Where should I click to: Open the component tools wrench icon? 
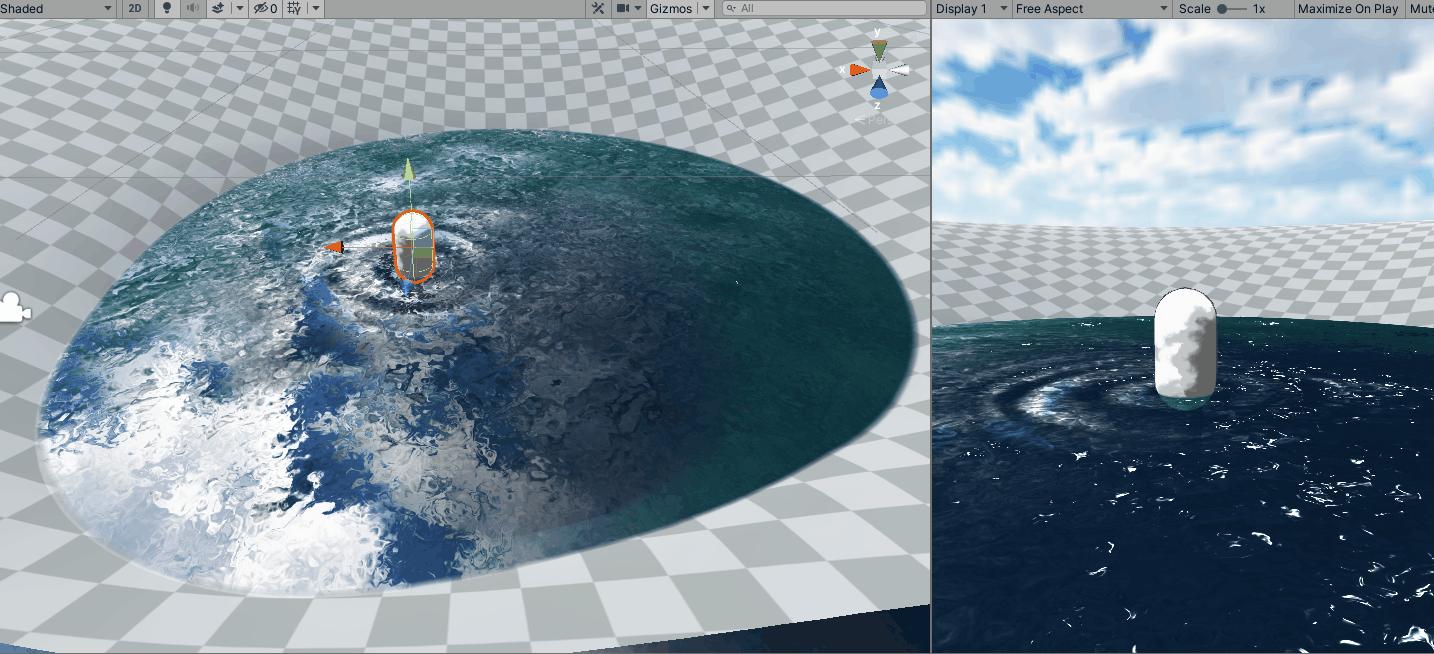(598, 8)
